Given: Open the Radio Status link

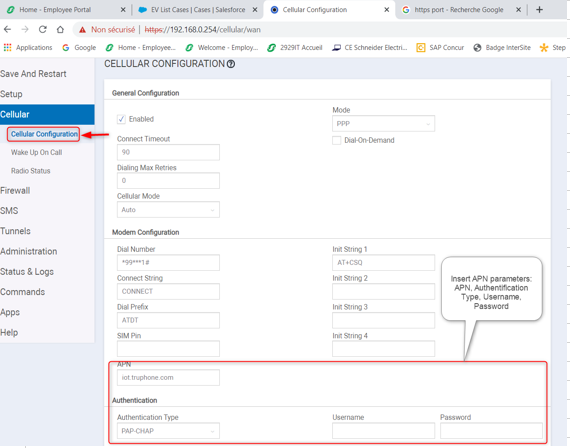Looking at the screenshot, I should 31,171.
